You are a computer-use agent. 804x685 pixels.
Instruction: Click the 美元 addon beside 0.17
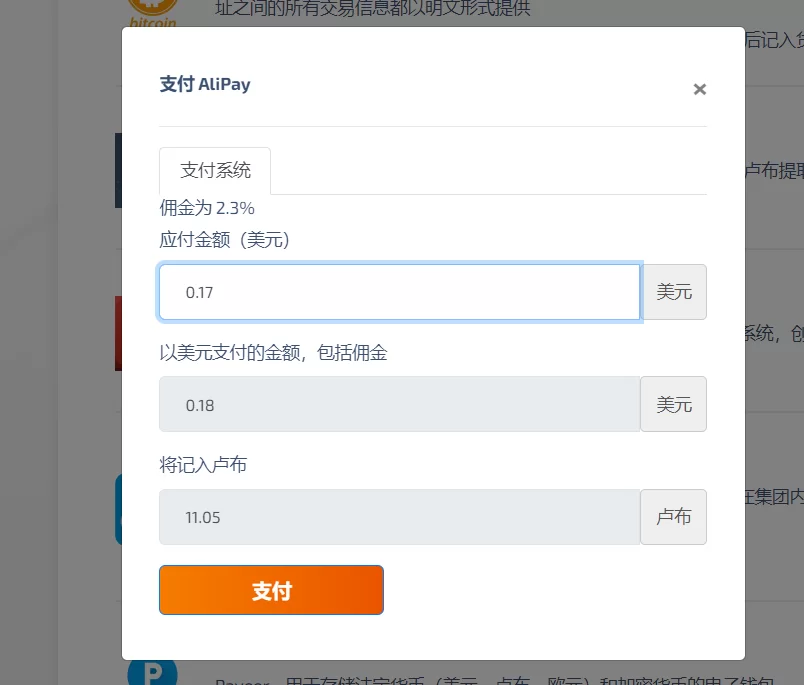pos(674,292)
